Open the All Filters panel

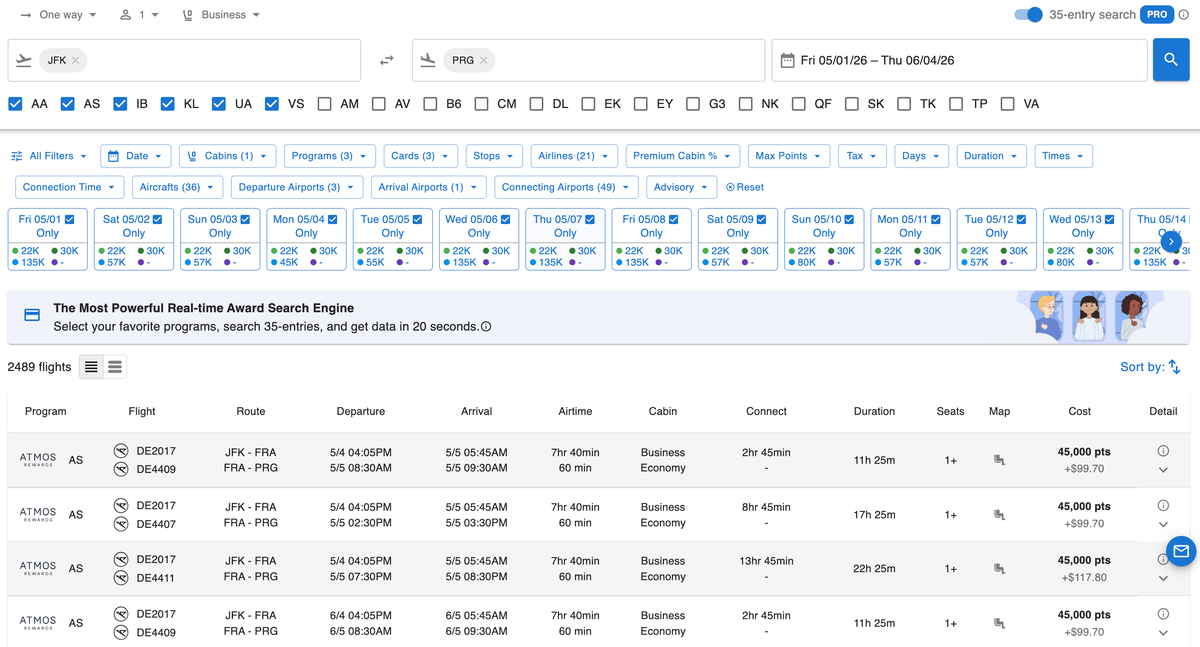(47, 155)
